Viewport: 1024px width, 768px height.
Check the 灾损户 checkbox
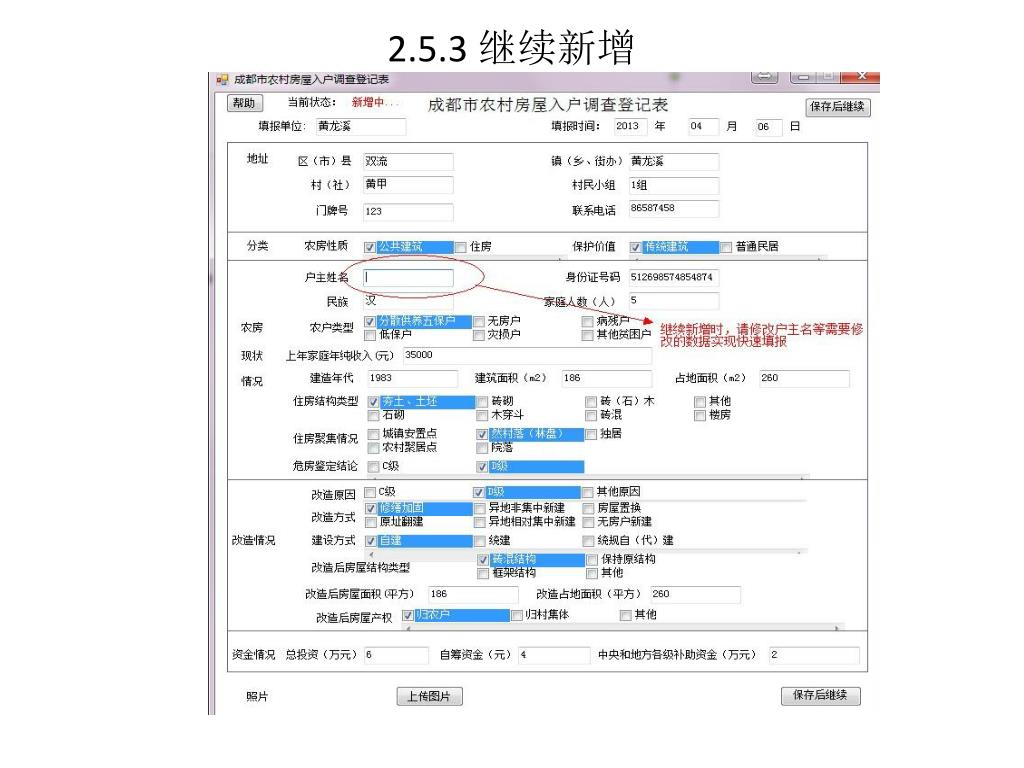pyautogui.click(x=479, y=335)
